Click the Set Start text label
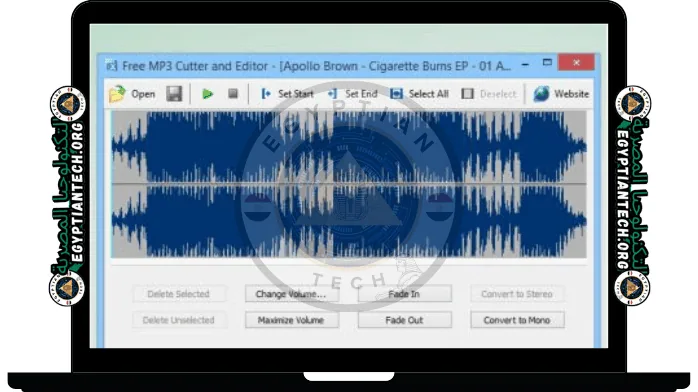The image size is (698, 392). coord(296,94)
